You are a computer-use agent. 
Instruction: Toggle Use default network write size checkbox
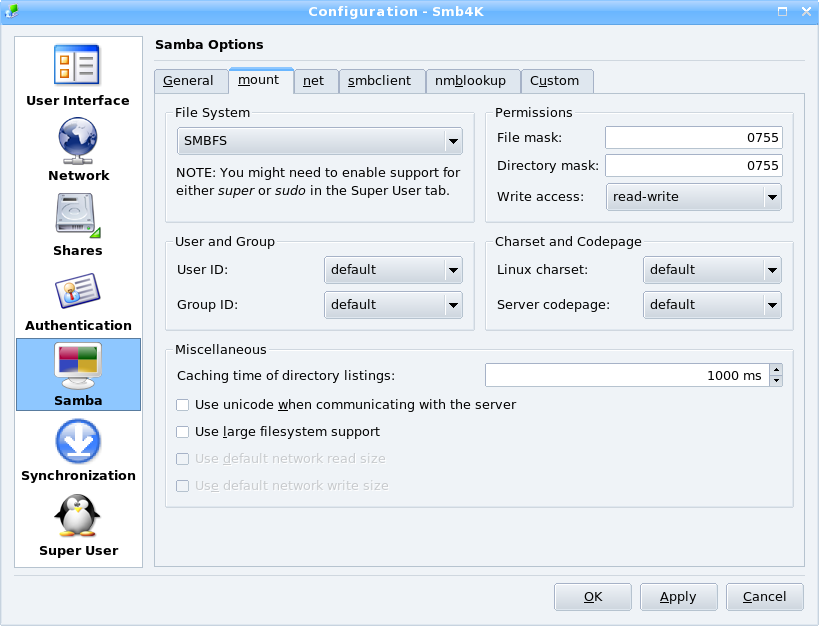[182, 486]
